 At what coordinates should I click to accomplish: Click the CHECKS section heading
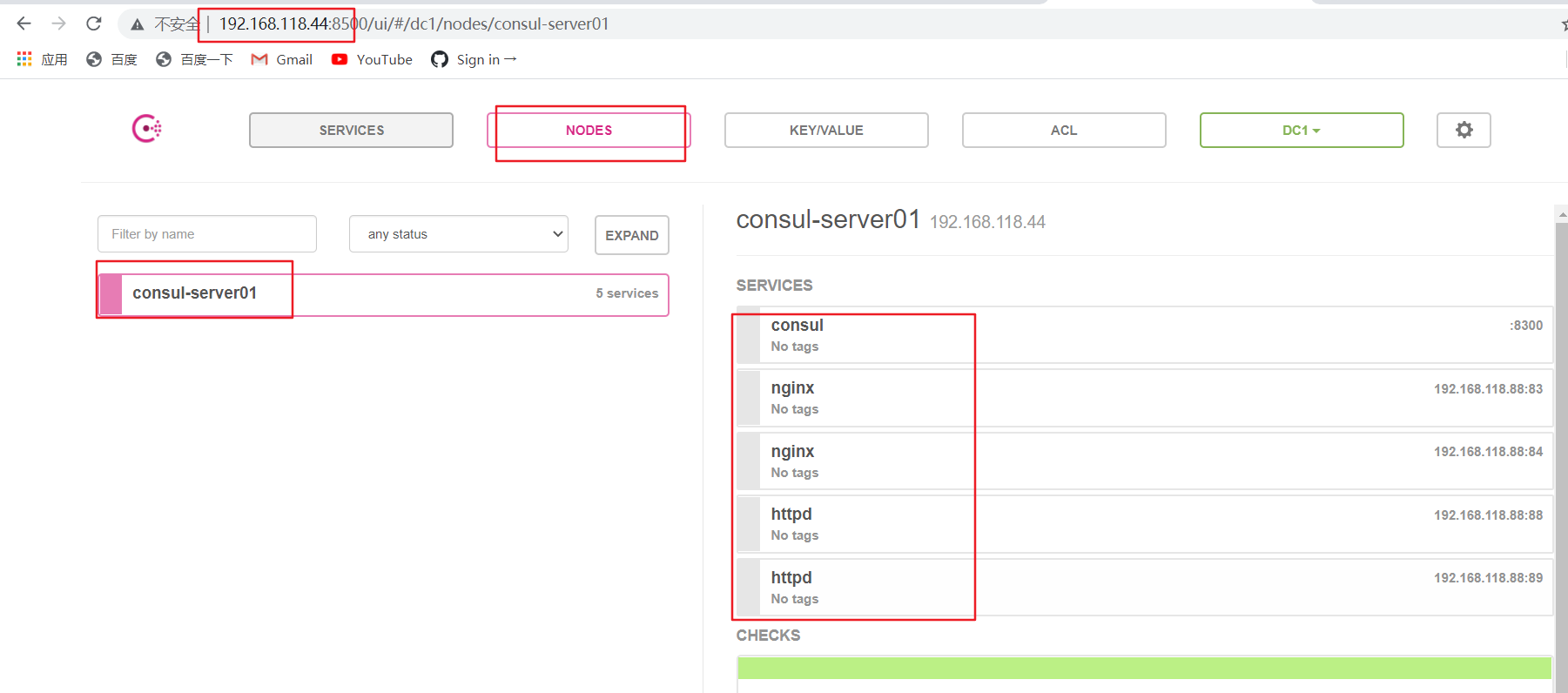tap(768, 636)
